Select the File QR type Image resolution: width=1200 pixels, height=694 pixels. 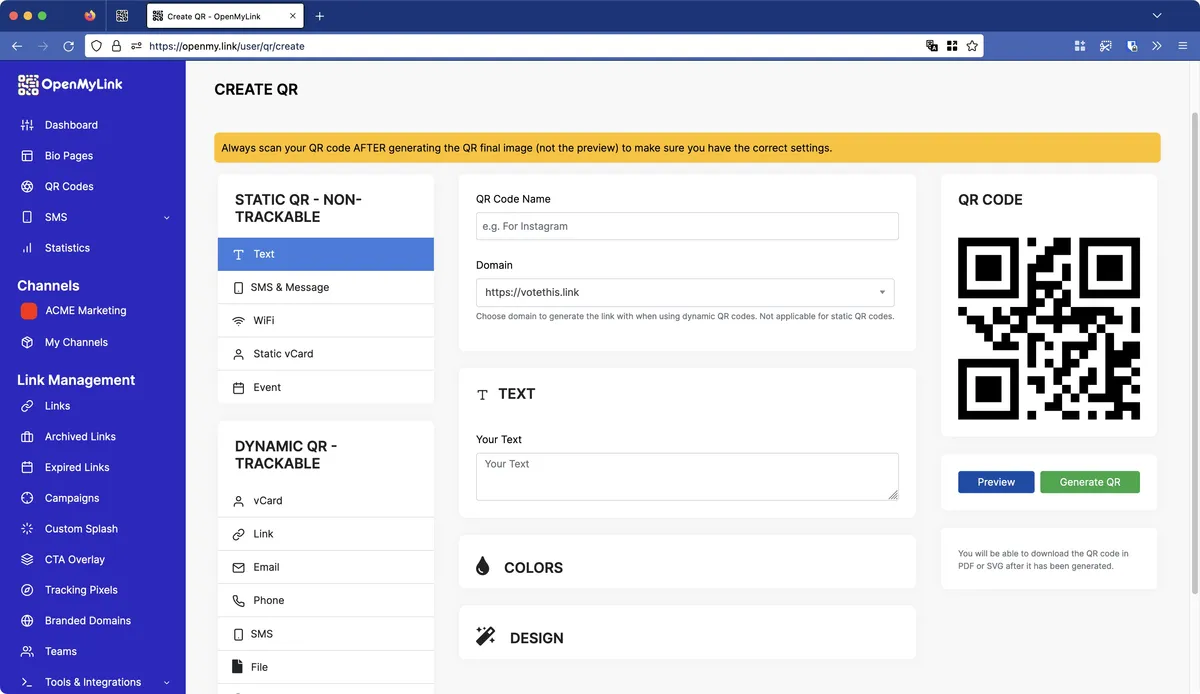326,667
